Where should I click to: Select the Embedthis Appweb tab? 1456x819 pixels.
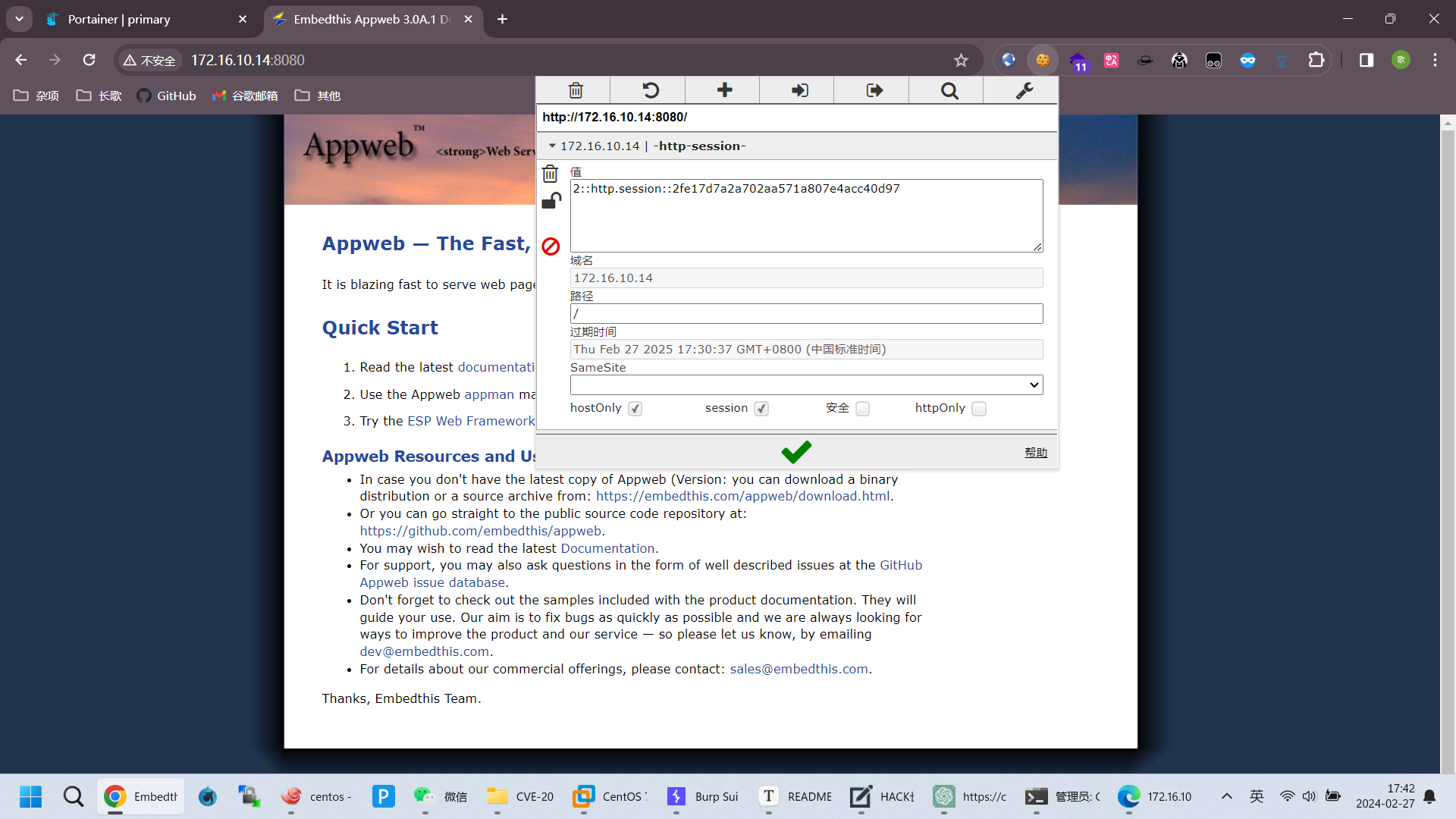pyautogui.click(x=372, y=20)
